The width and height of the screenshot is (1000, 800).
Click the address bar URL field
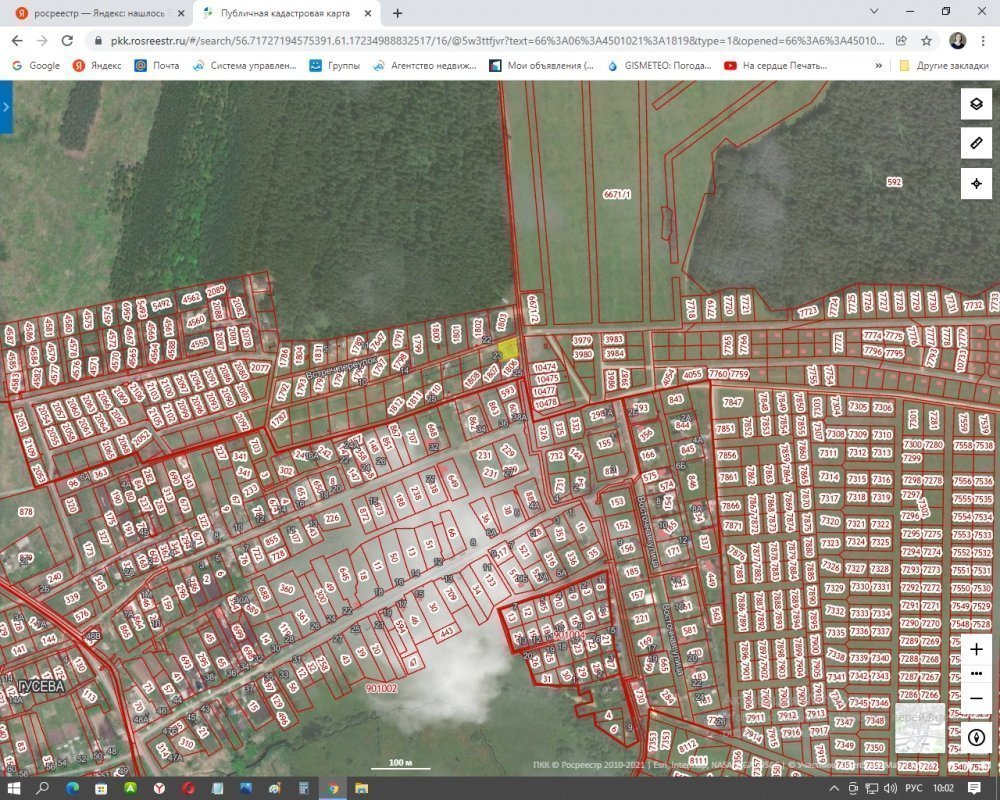(490, 41)
